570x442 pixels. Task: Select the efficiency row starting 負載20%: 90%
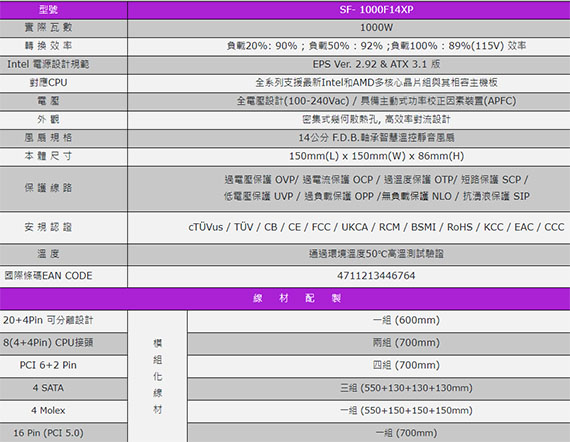pos(376,46)
